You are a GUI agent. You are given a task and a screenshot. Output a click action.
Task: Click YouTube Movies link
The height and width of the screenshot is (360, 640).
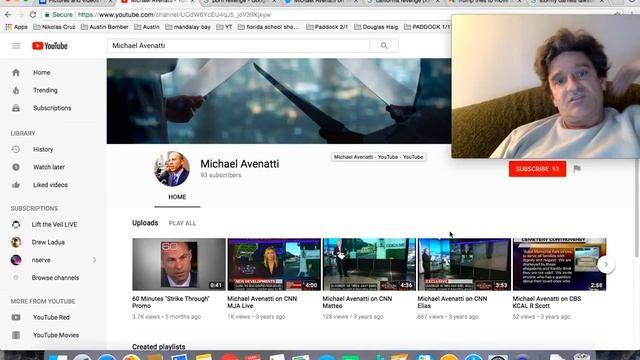56,335
